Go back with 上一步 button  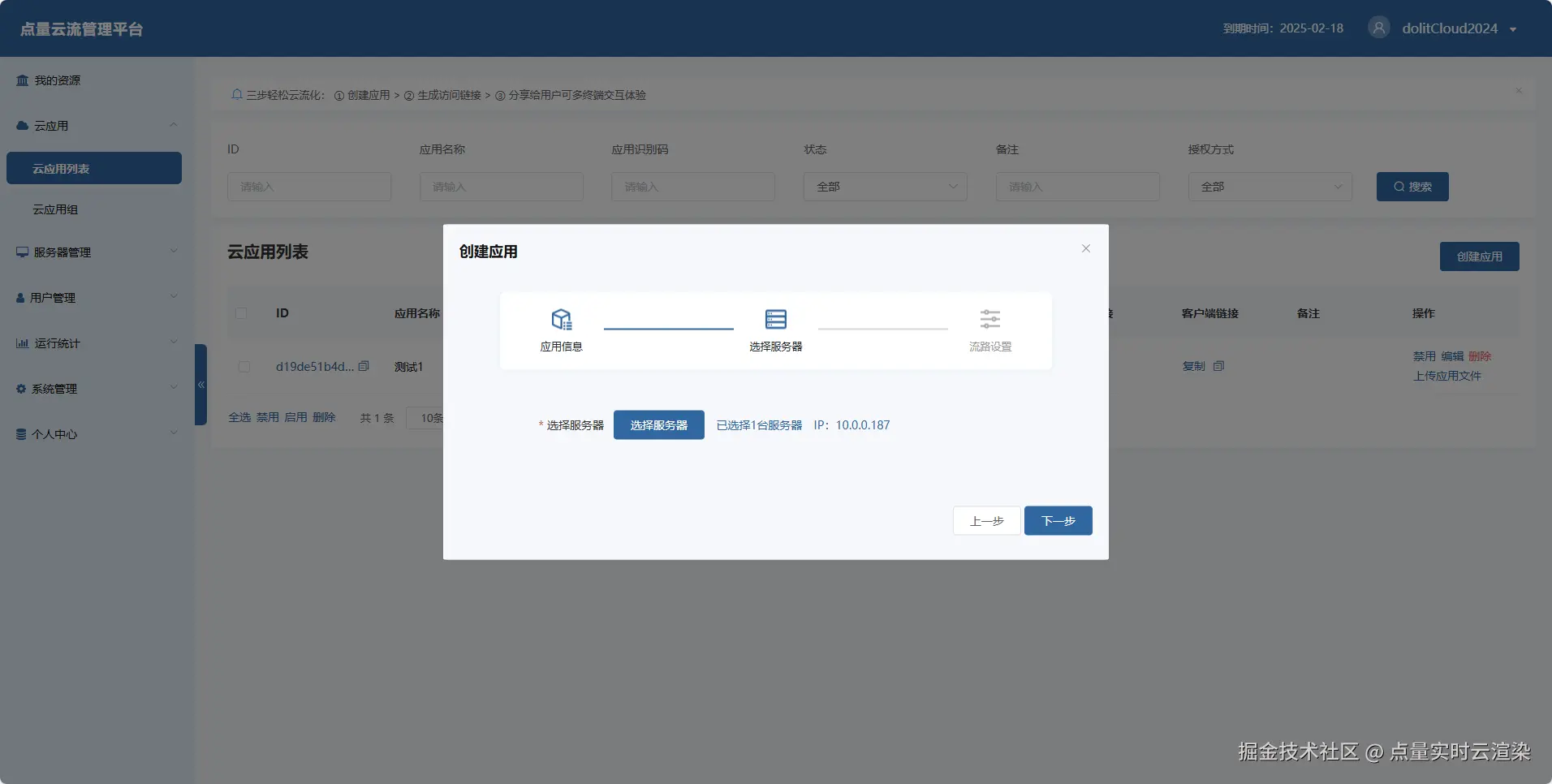tap(987, 521)
